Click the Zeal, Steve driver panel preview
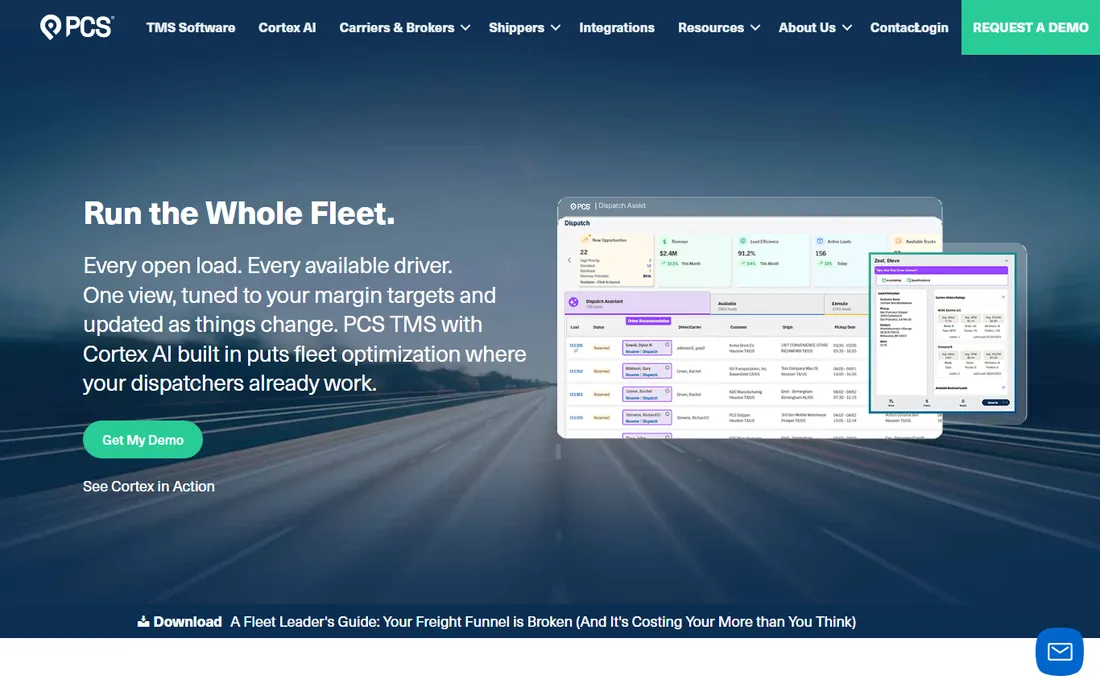The width and height of the screenshot is (1100, 688). click(941, 332)
